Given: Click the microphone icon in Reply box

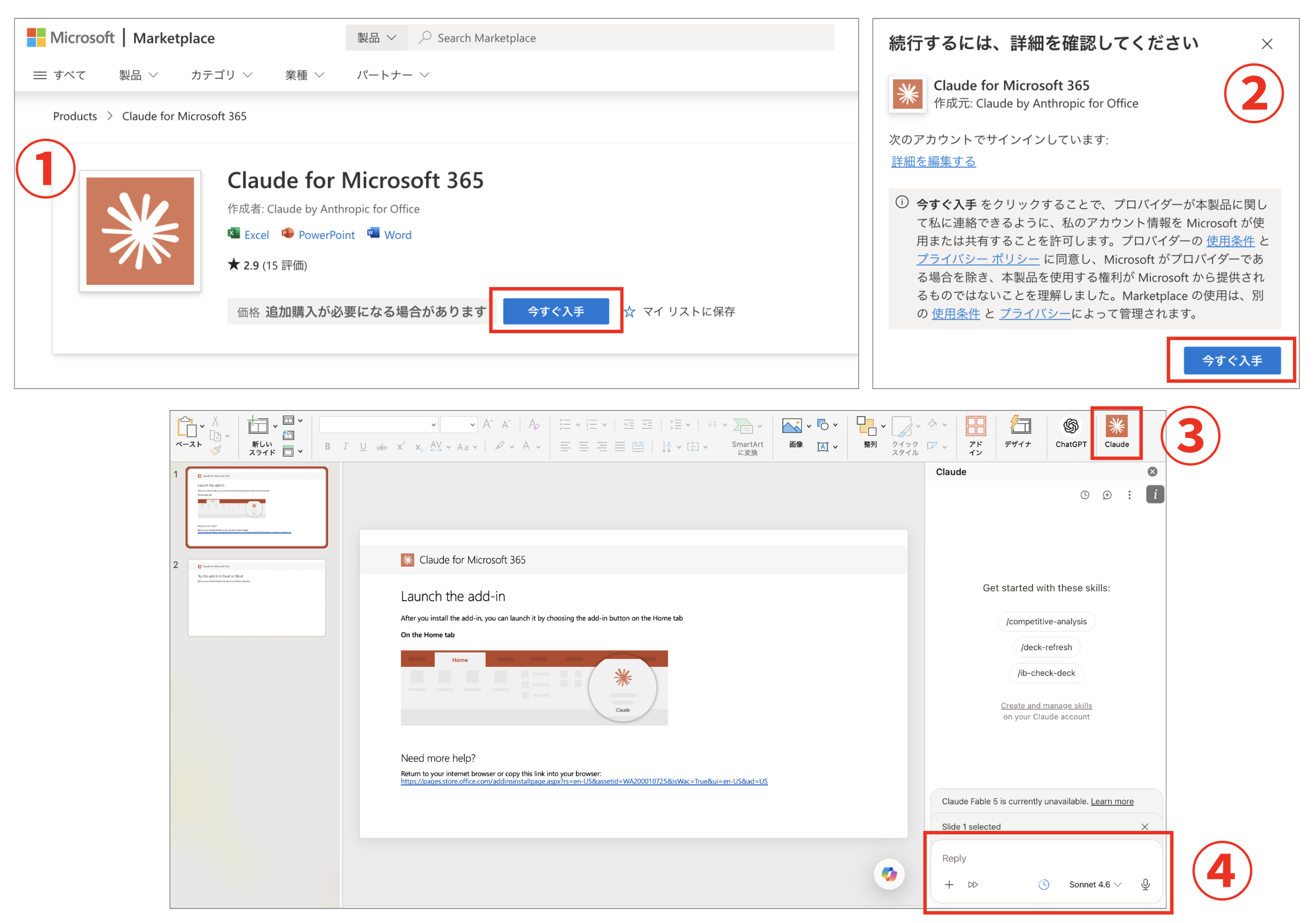Looking at the screenshot, I should point(1144,884).
